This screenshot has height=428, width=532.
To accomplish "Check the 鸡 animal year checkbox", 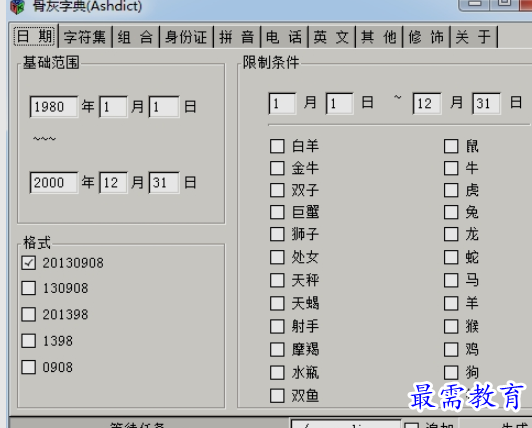I will (451, 349).
